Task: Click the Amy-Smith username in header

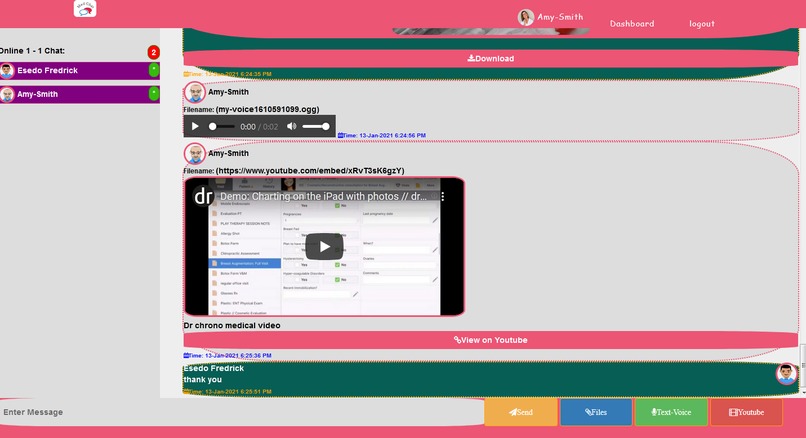Action: point(560,17)
